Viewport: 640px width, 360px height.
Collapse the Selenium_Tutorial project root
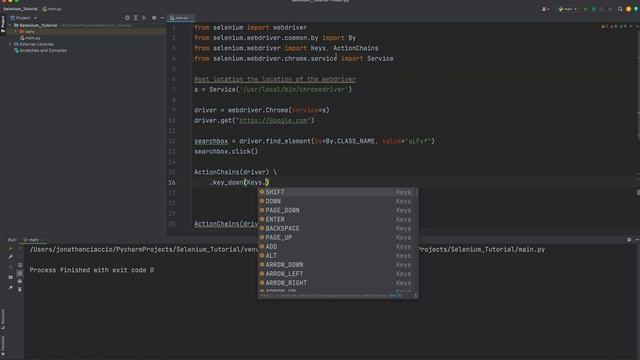pyautogui.click(x=11, y=25)
